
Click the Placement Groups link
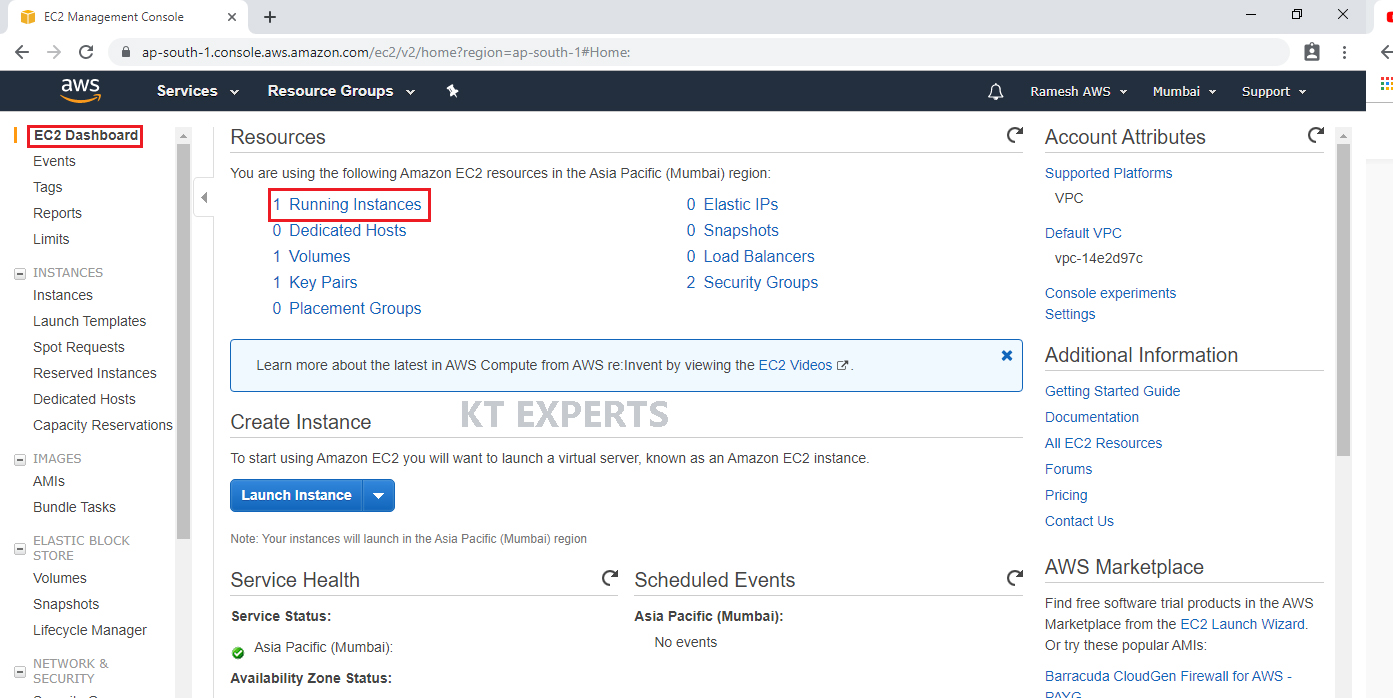click(355, 308)
